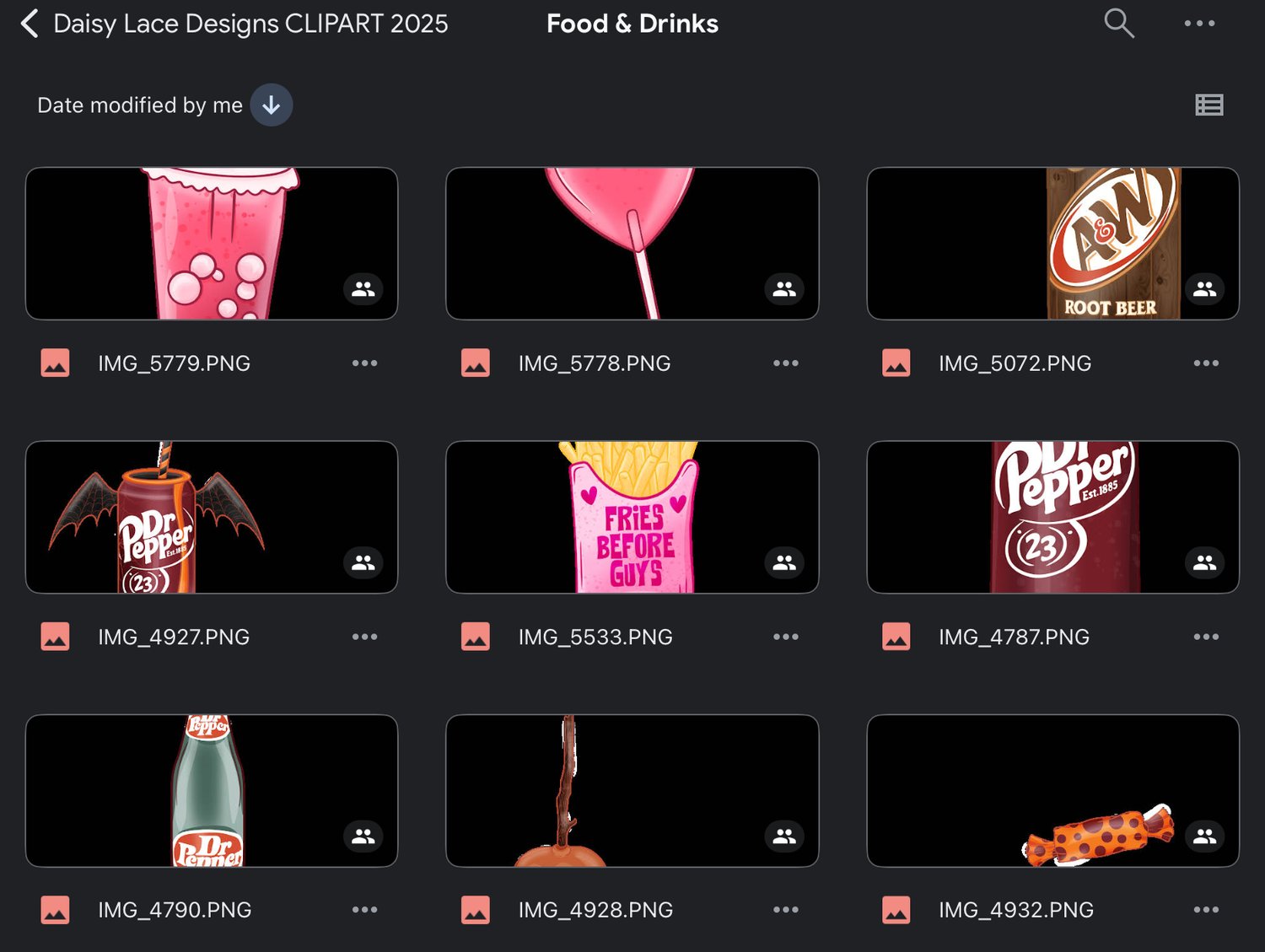Tap the shared badge on IMG_5072.PNG thumbnail

pyautogui.click(x=1205, y=288)
